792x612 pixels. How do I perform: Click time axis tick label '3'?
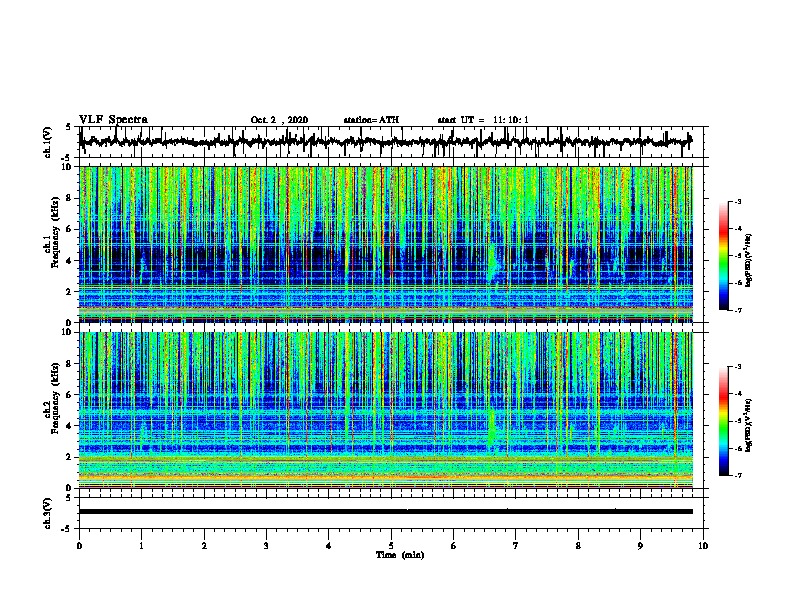pos(266,546)
